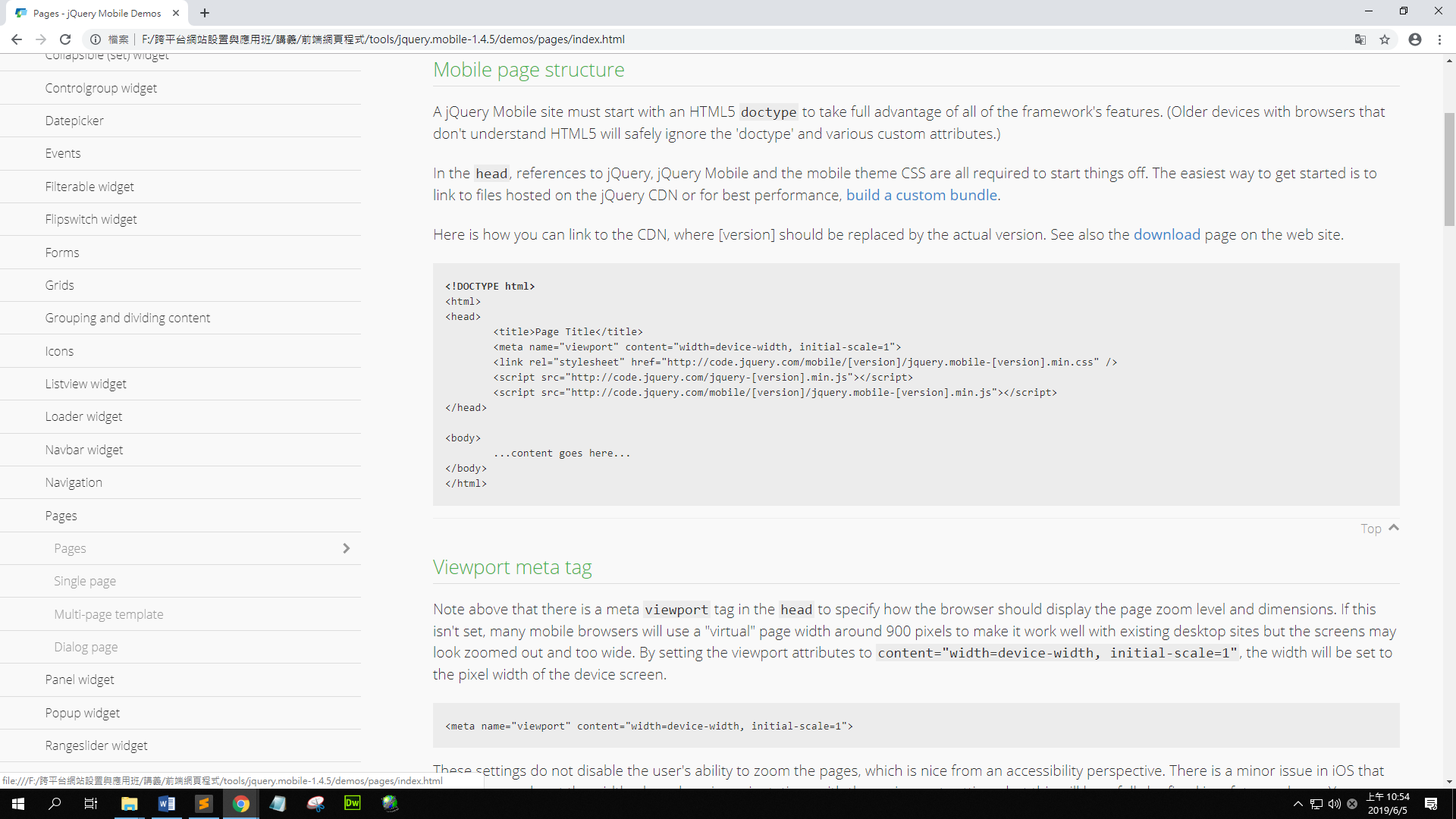The image size is (1456, 819).
Task: Select Single page in sidebar
Action: [x=85, y=581]
